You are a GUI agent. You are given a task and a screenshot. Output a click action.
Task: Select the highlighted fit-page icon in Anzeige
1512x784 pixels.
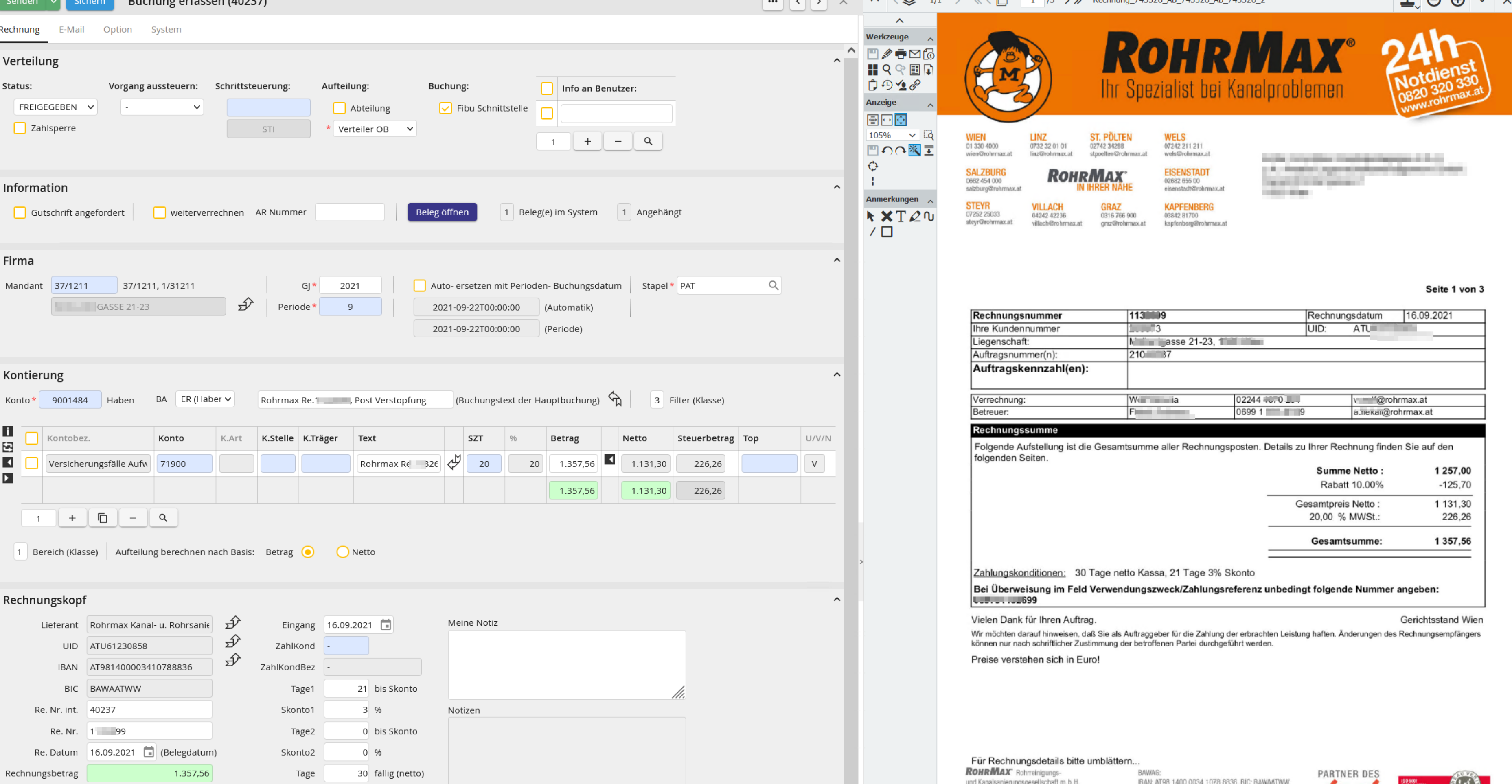coord(901,120)
